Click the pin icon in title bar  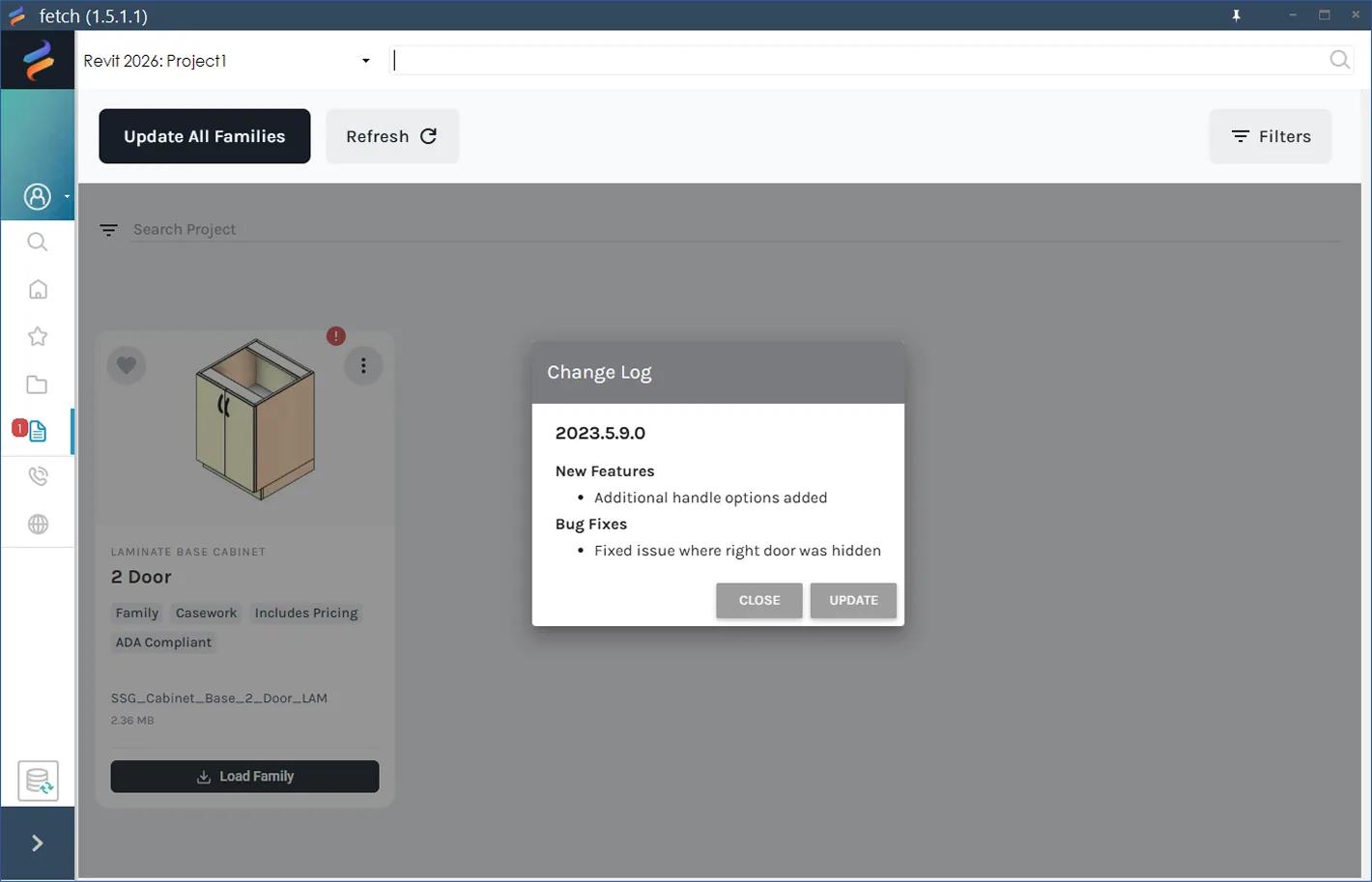click(1236, 15)
